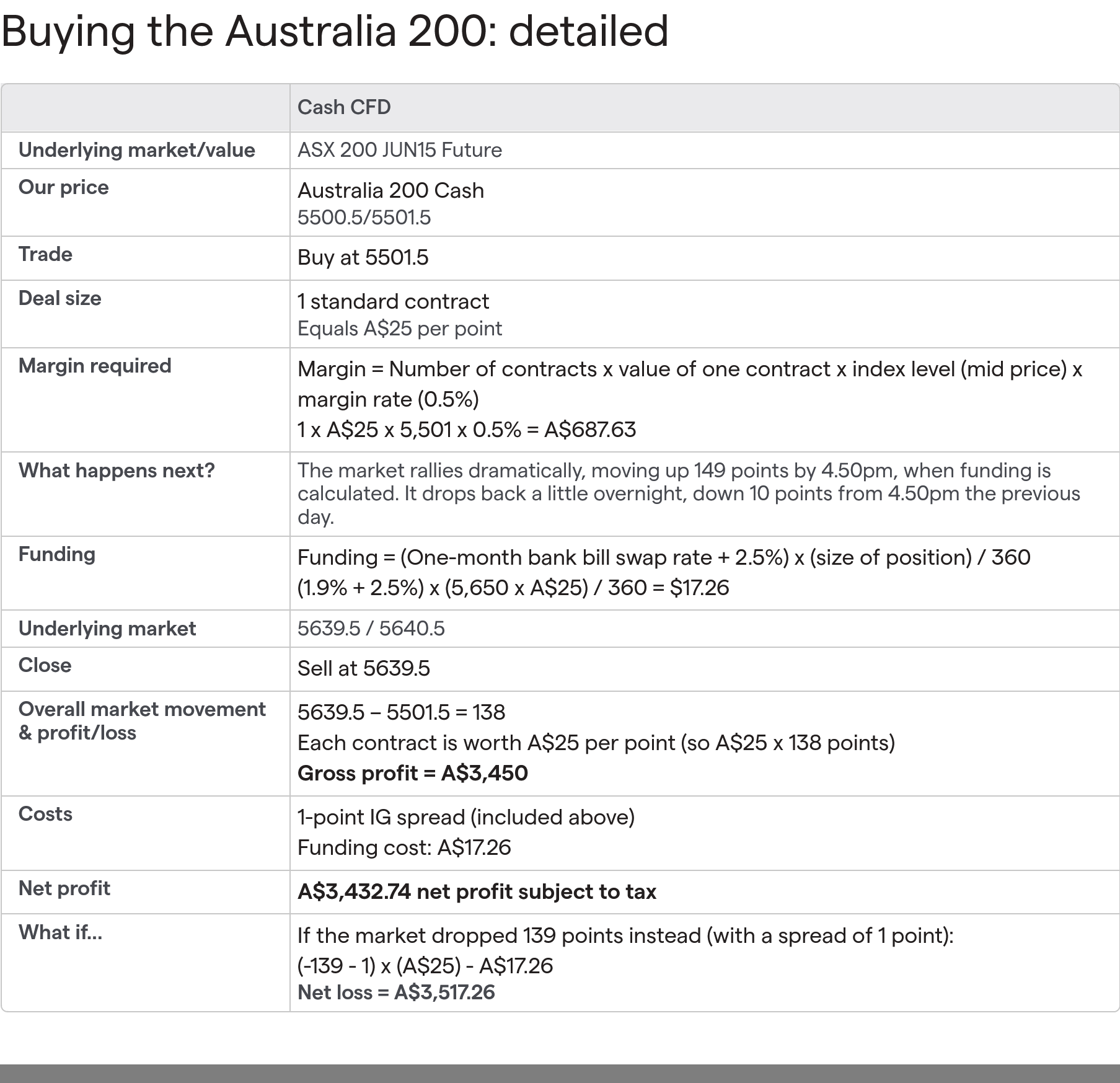Click the "5639.5 / 5640.5" underlying market value
Image resolution: width=1120 pixels, height=1083 pixels.
click(x=371, y=629)
